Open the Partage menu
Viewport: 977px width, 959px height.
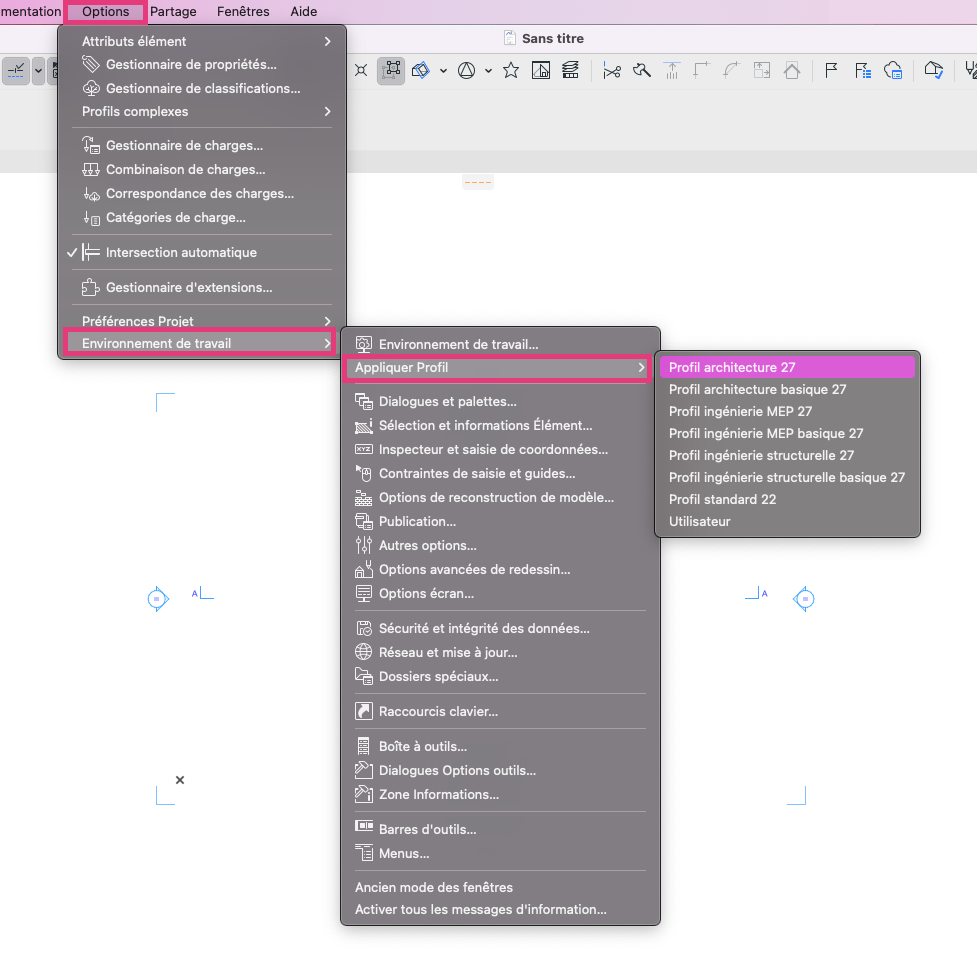click(x=173, y=12)
